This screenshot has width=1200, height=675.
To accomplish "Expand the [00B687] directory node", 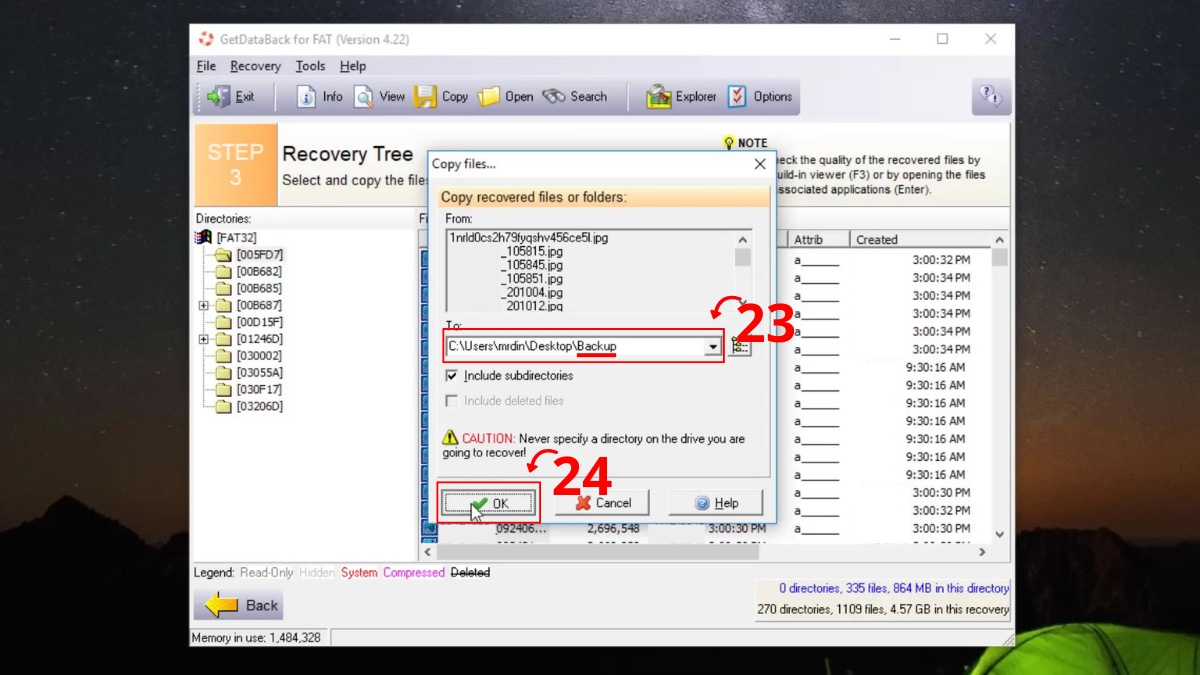I will (204, 306).
